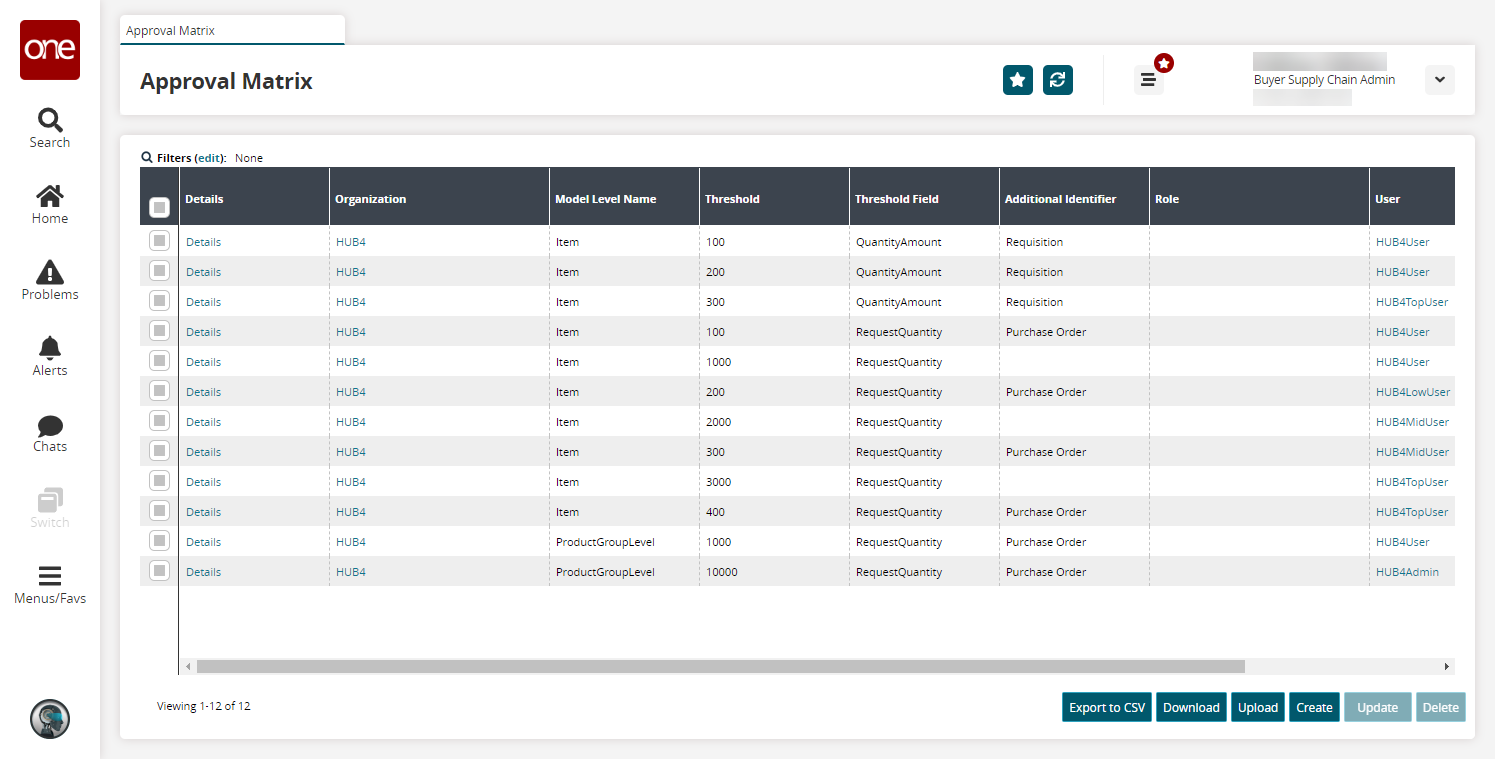Open the assistant avatar icon at bottom left
The image size is (1495, 759).
tap(50, 718)
